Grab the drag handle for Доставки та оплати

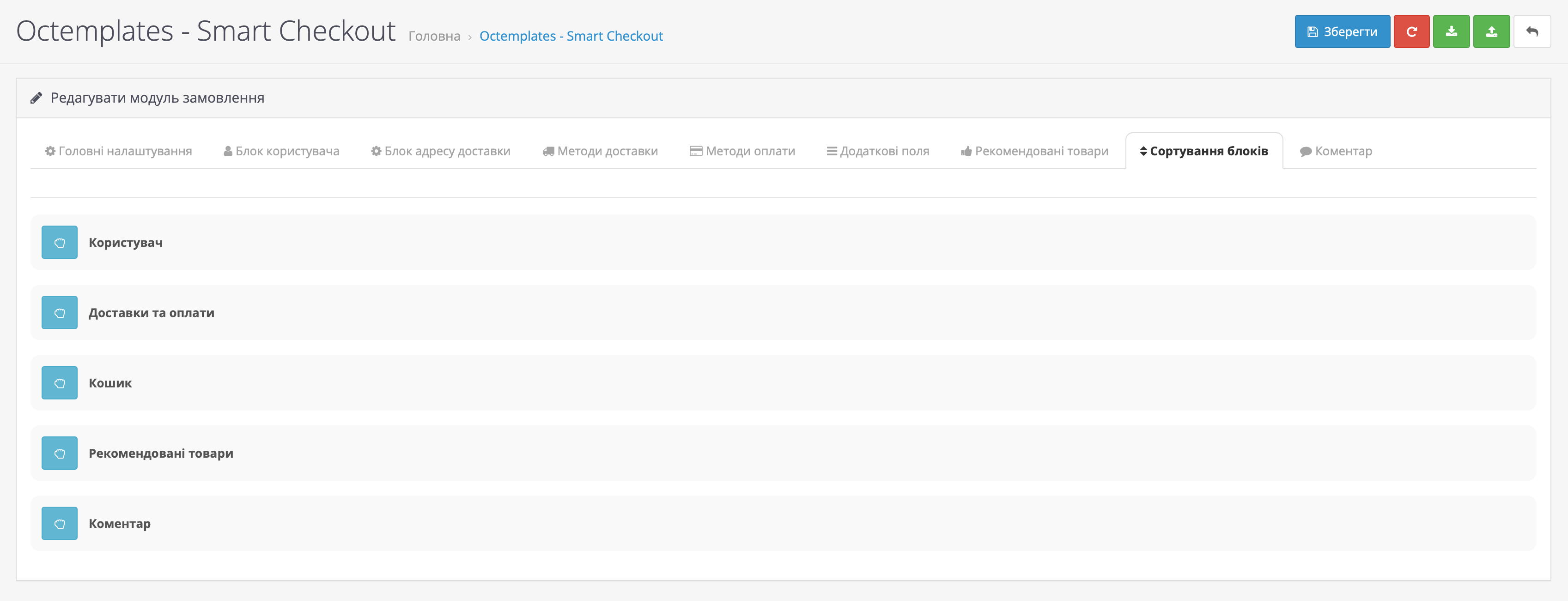tap(60, 313)
